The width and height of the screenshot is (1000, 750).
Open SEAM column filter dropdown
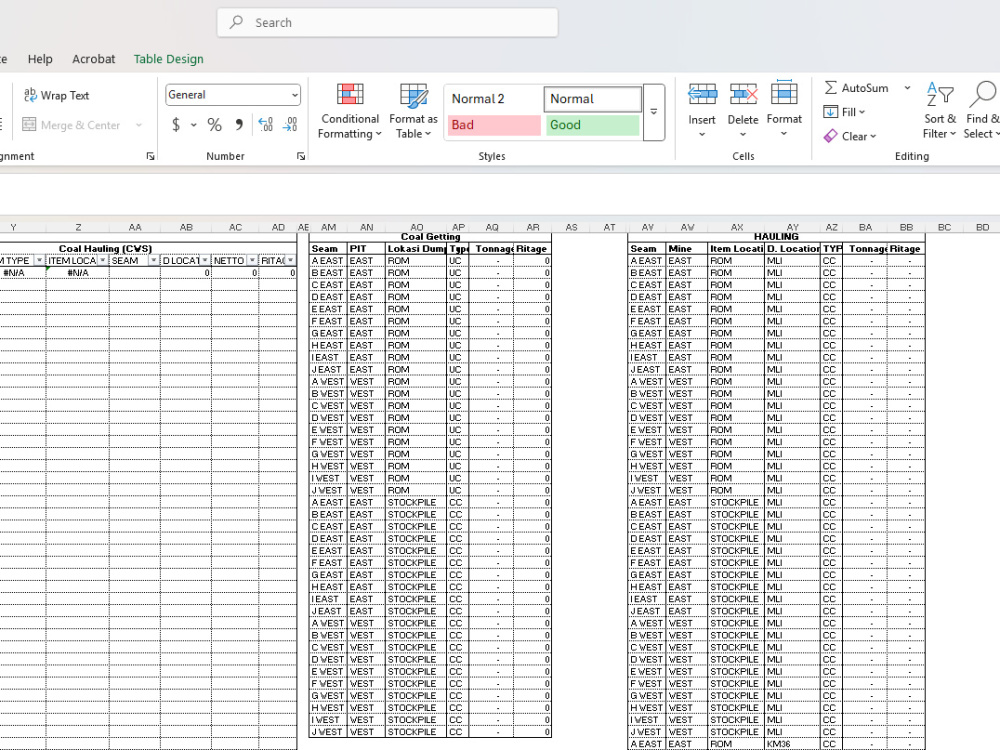coord(154,260)
